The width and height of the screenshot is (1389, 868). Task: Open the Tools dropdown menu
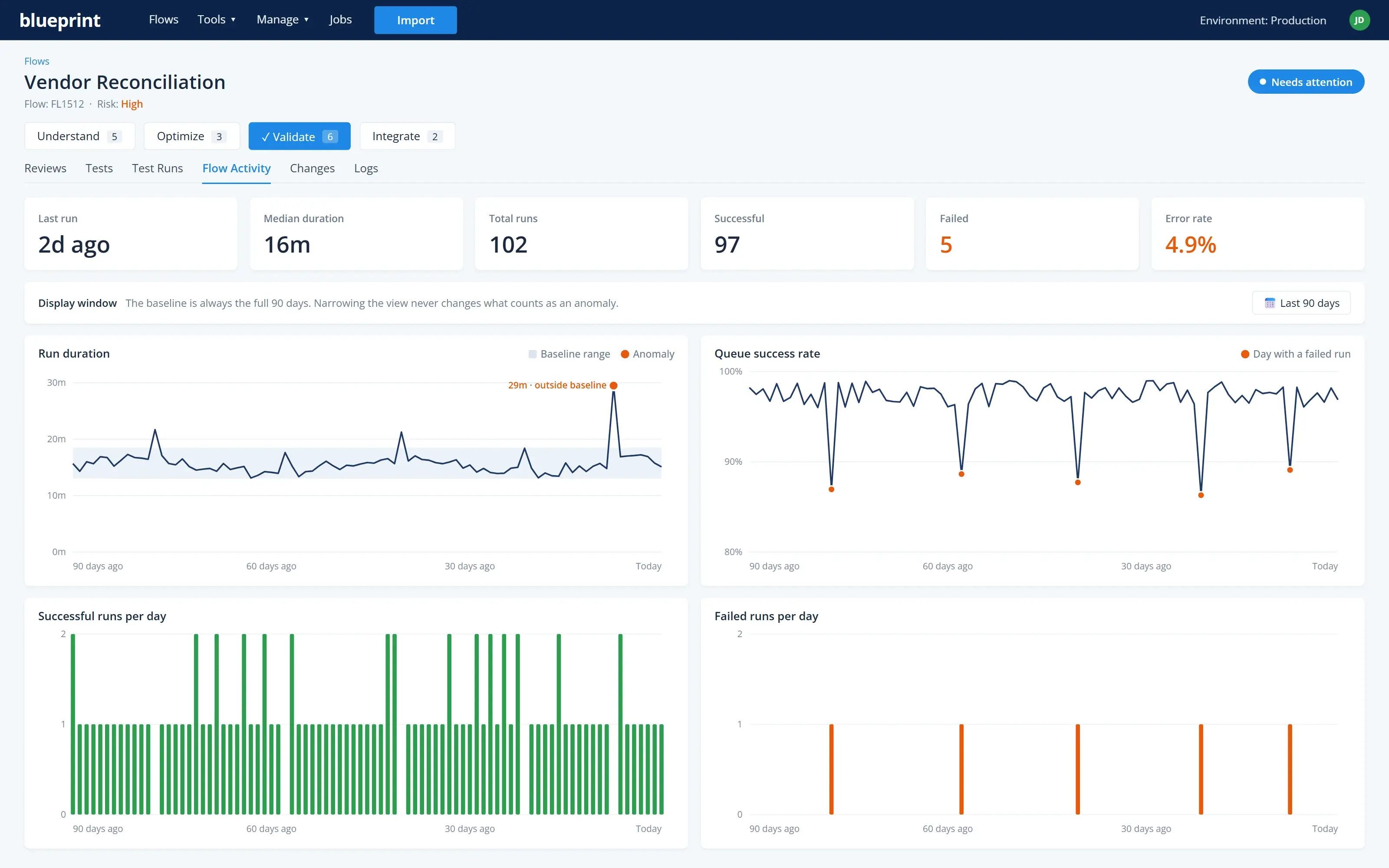(217, 20)
